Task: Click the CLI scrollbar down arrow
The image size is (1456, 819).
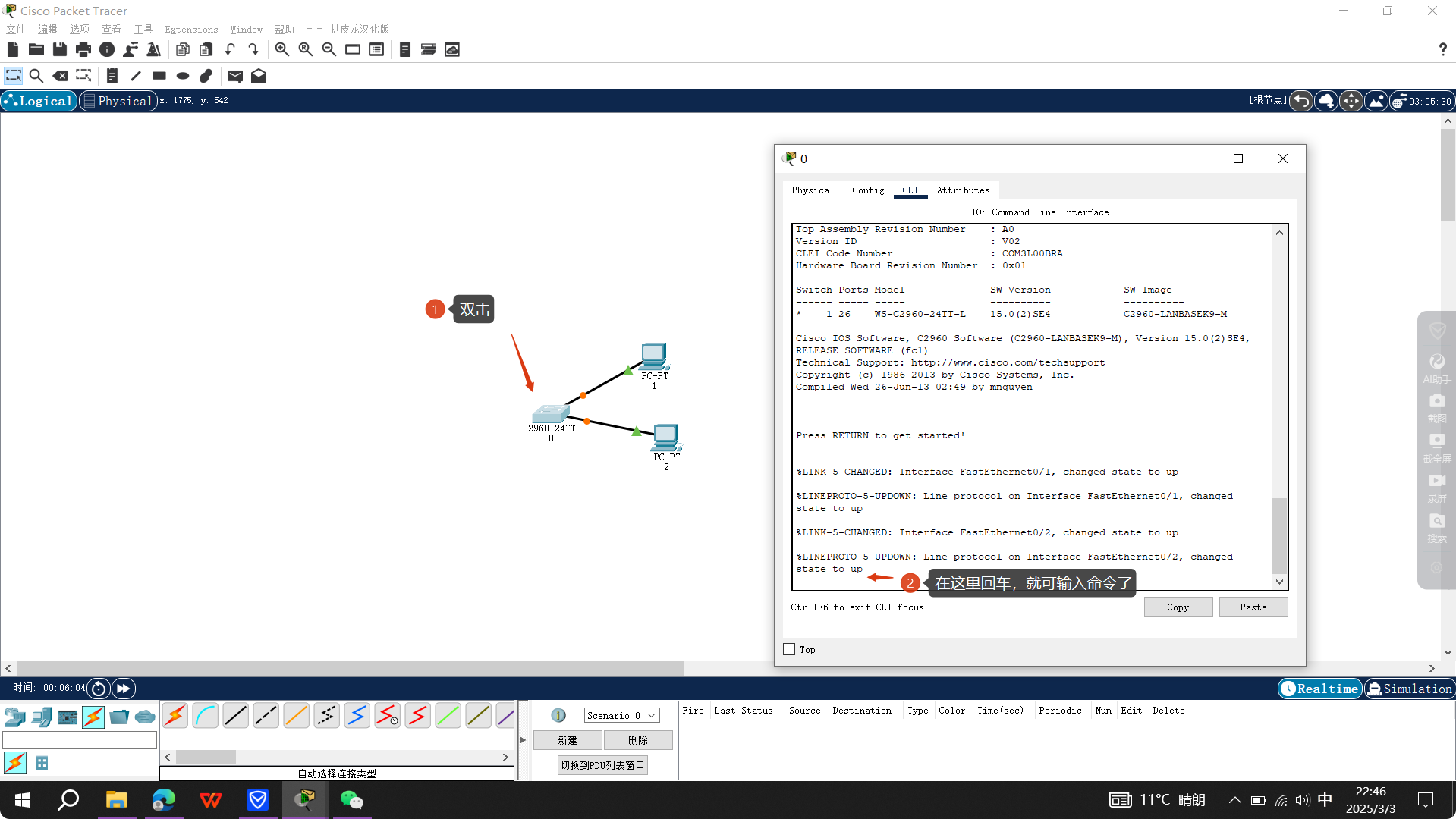Action: click(1279, 582)
